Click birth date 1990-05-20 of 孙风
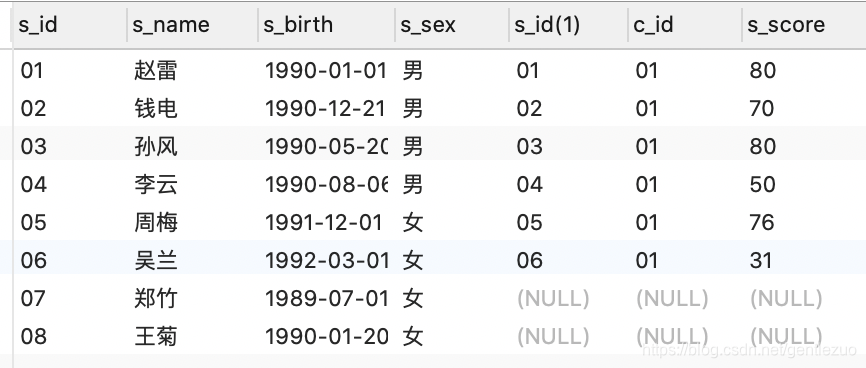Screen dimensions: 866x368 [326, 146]
